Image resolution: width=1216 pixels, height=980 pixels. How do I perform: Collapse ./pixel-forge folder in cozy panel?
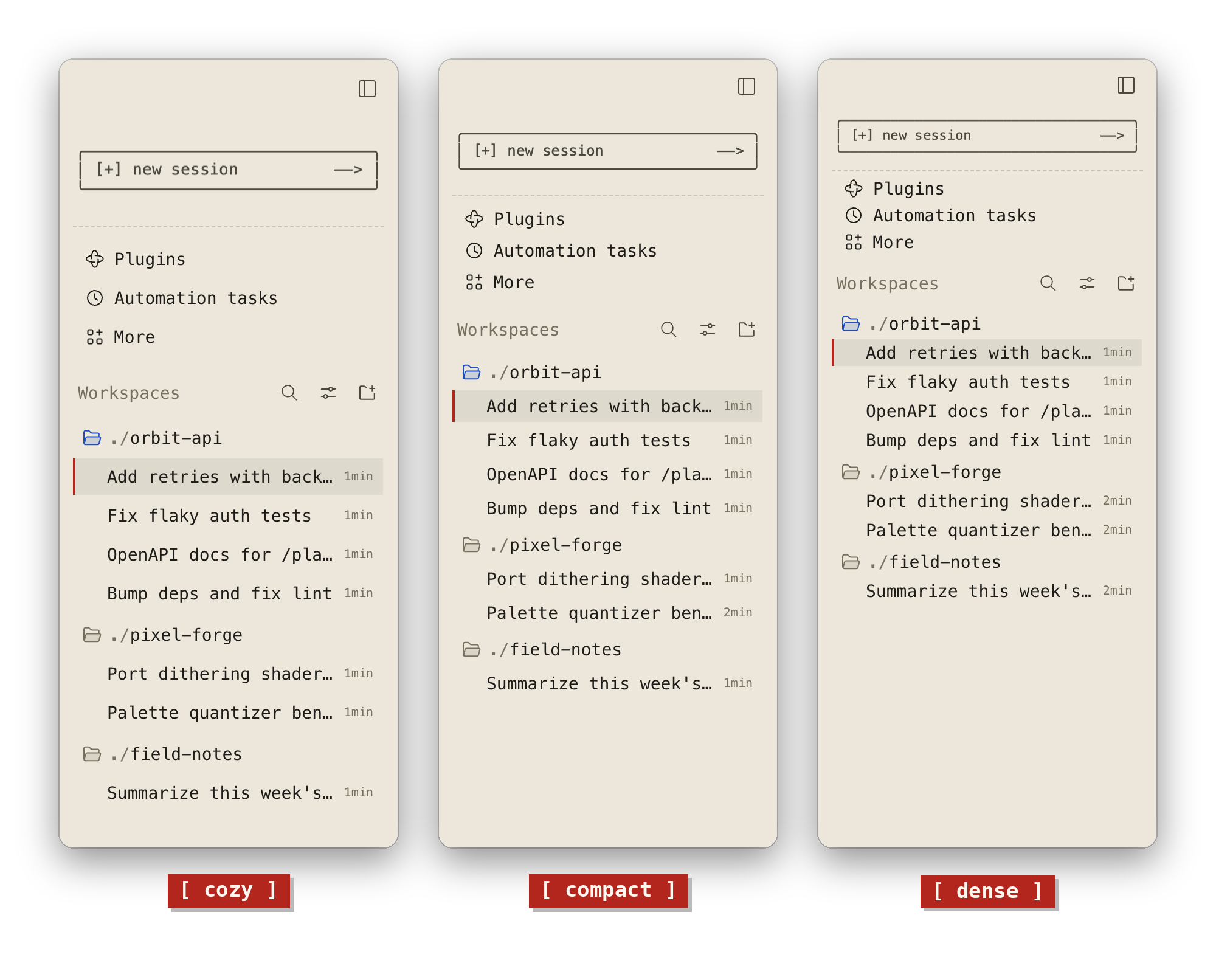(x=229, y=635)
